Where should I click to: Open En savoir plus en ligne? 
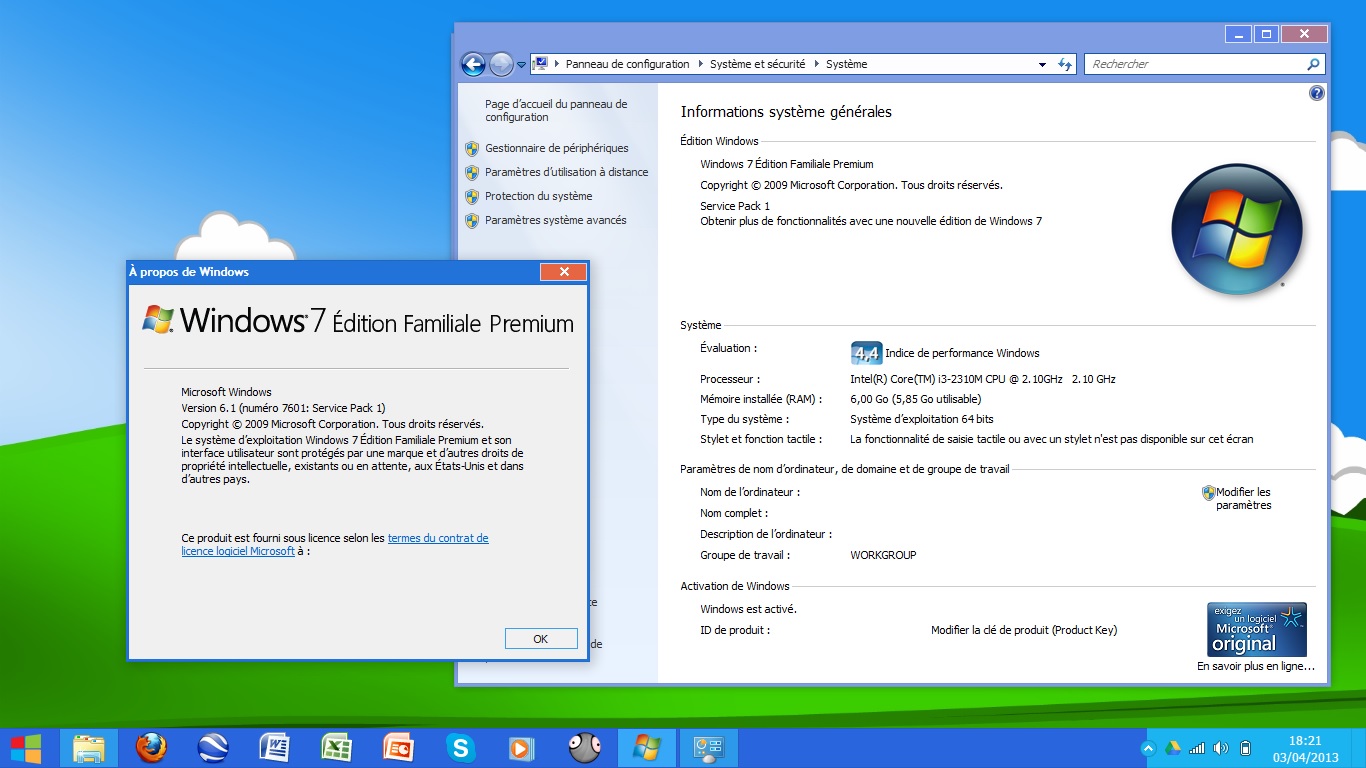click(1256, 666)
